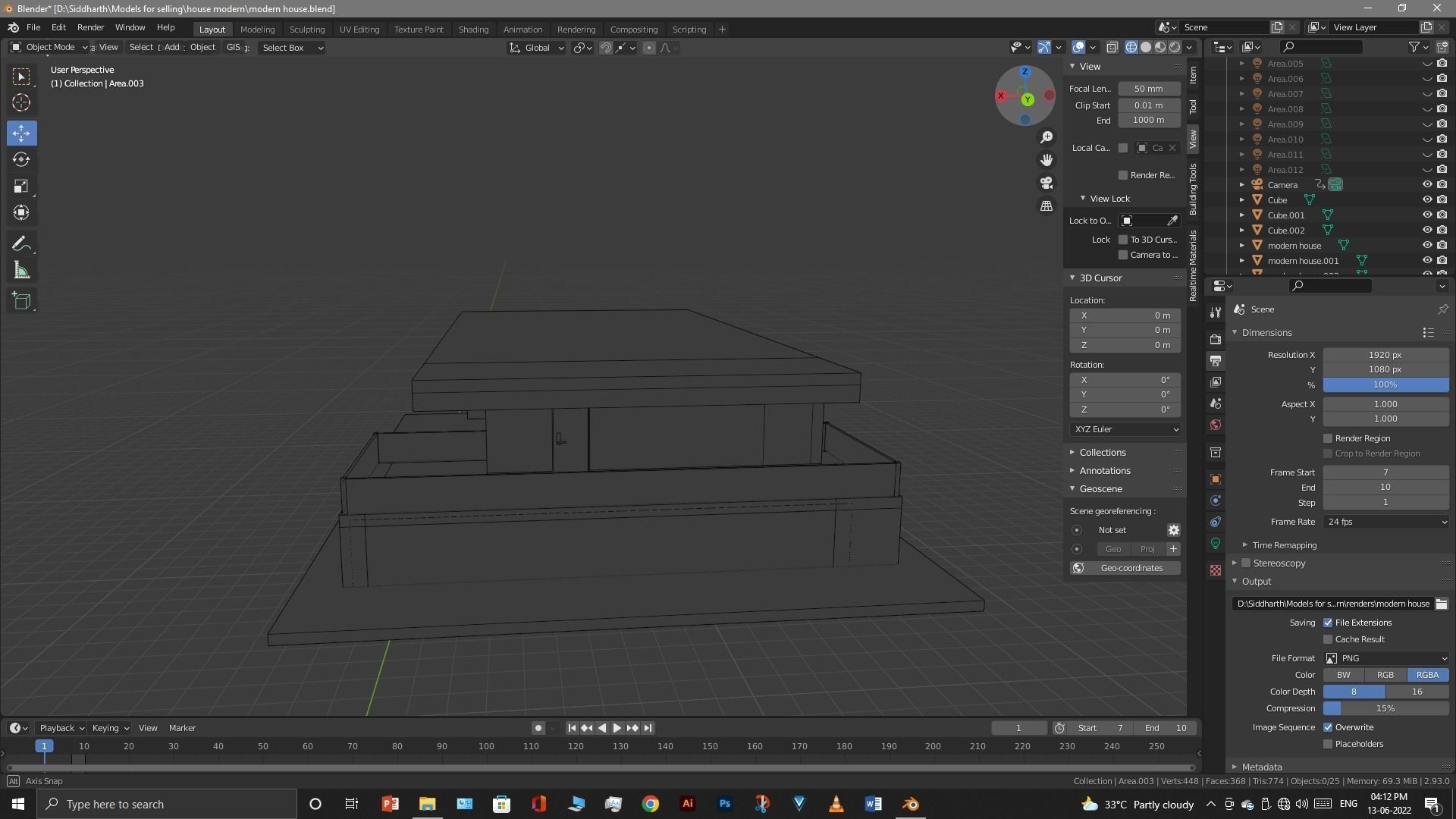Set Color Depth to 16
Screen dimensions: 1456x819
[1417, 692]
